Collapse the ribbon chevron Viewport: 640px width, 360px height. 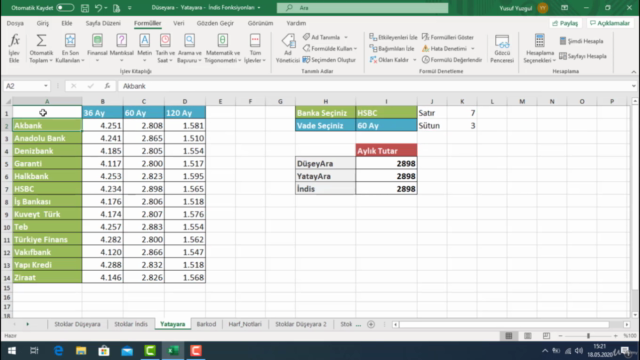633,72
